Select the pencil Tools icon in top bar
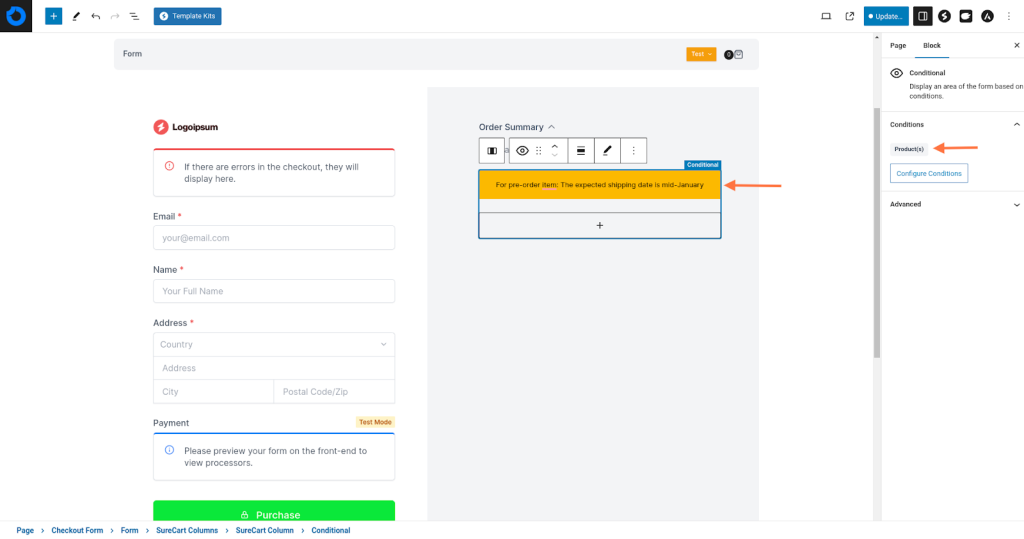 [x=76, y=16]
